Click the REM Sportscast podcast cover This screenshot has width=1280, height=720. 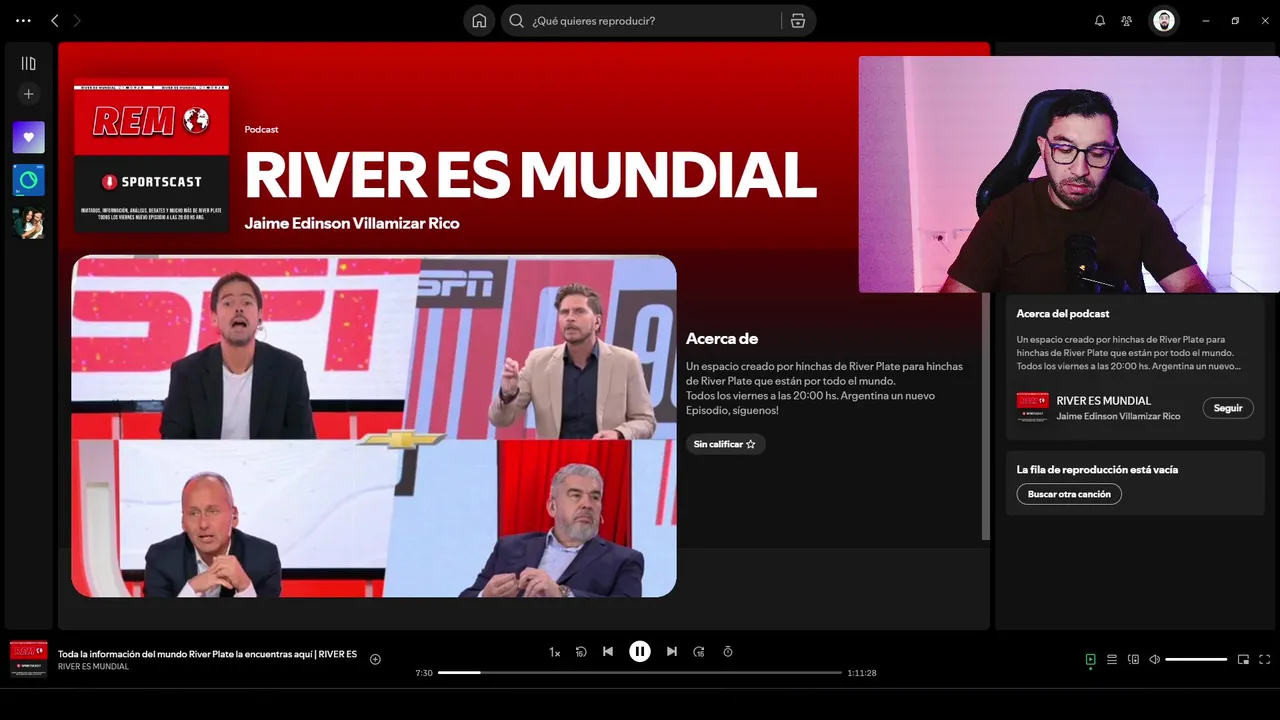click(x=152, y=156)
